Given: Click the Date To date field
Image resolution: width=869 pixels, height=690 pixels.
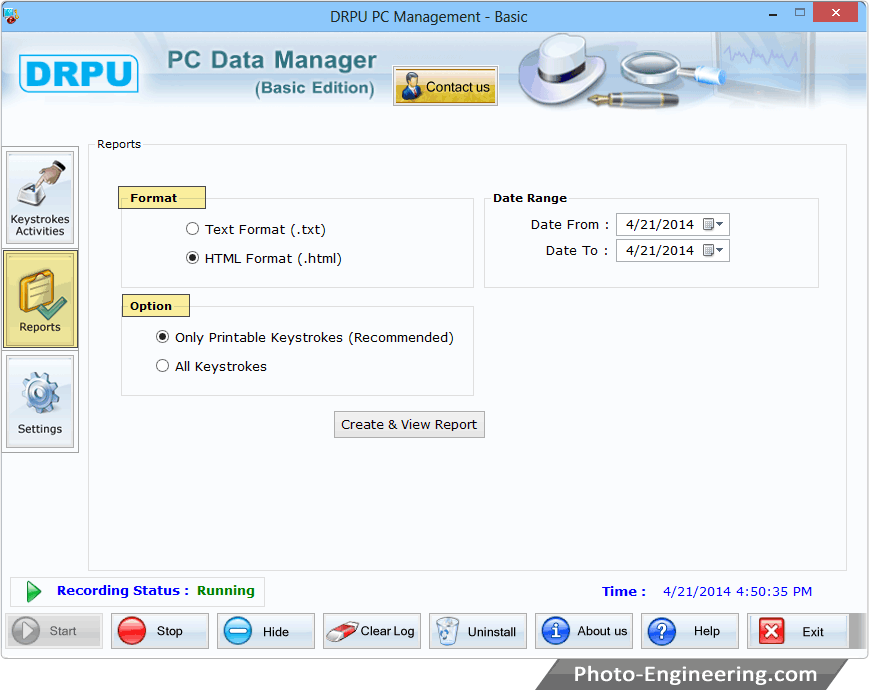Looking at the screenshot, I should coord(672,251).
